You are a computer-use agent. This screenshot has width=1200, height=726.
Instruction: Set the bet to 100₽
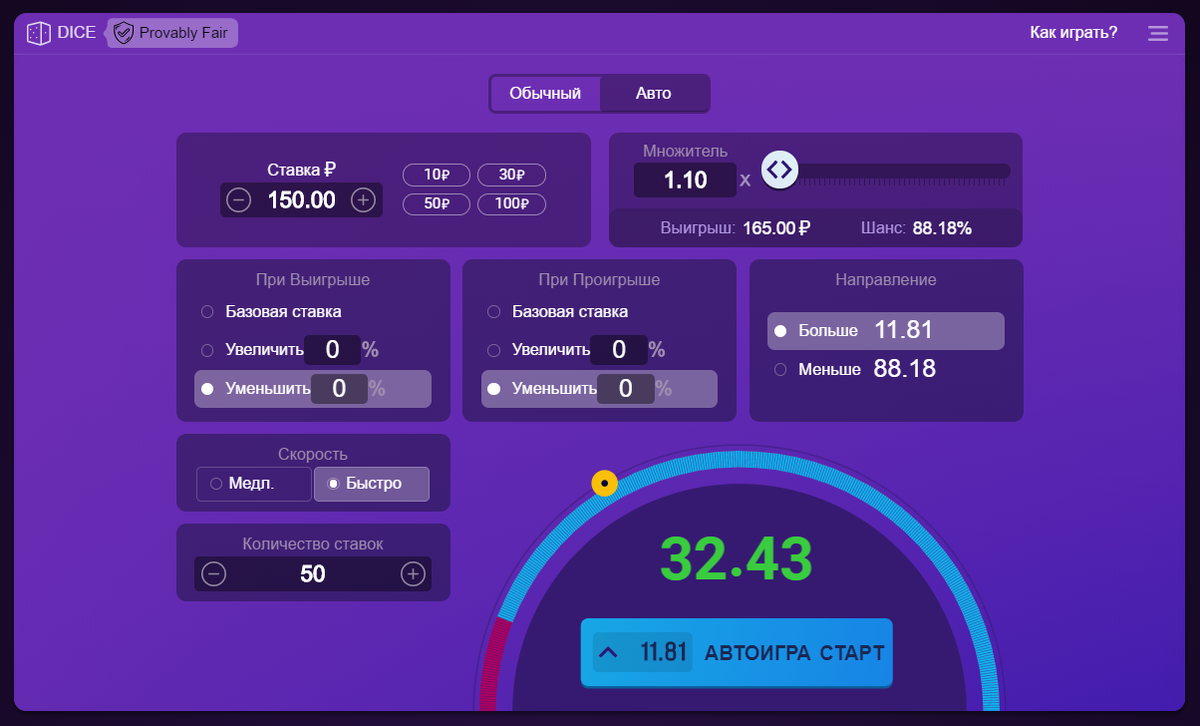click(512, 204)
